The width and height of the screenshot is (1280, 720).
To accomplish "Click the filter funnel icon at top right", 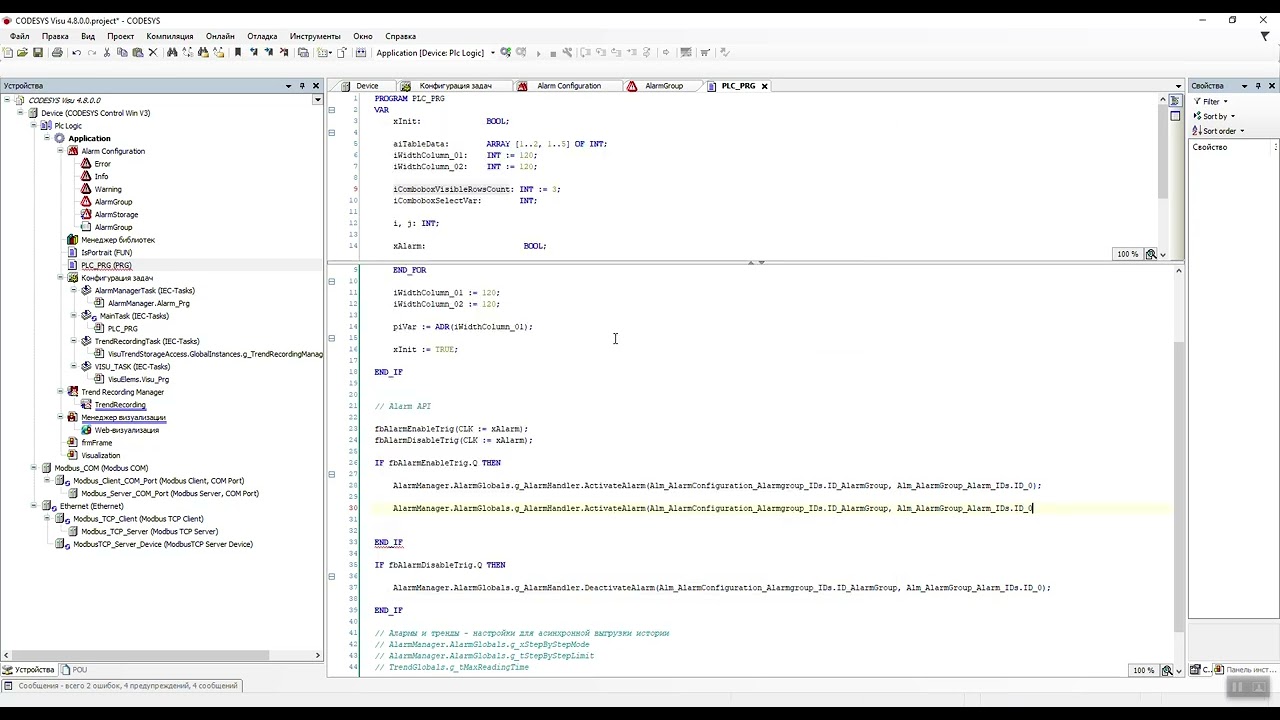I will (1266, 36).
